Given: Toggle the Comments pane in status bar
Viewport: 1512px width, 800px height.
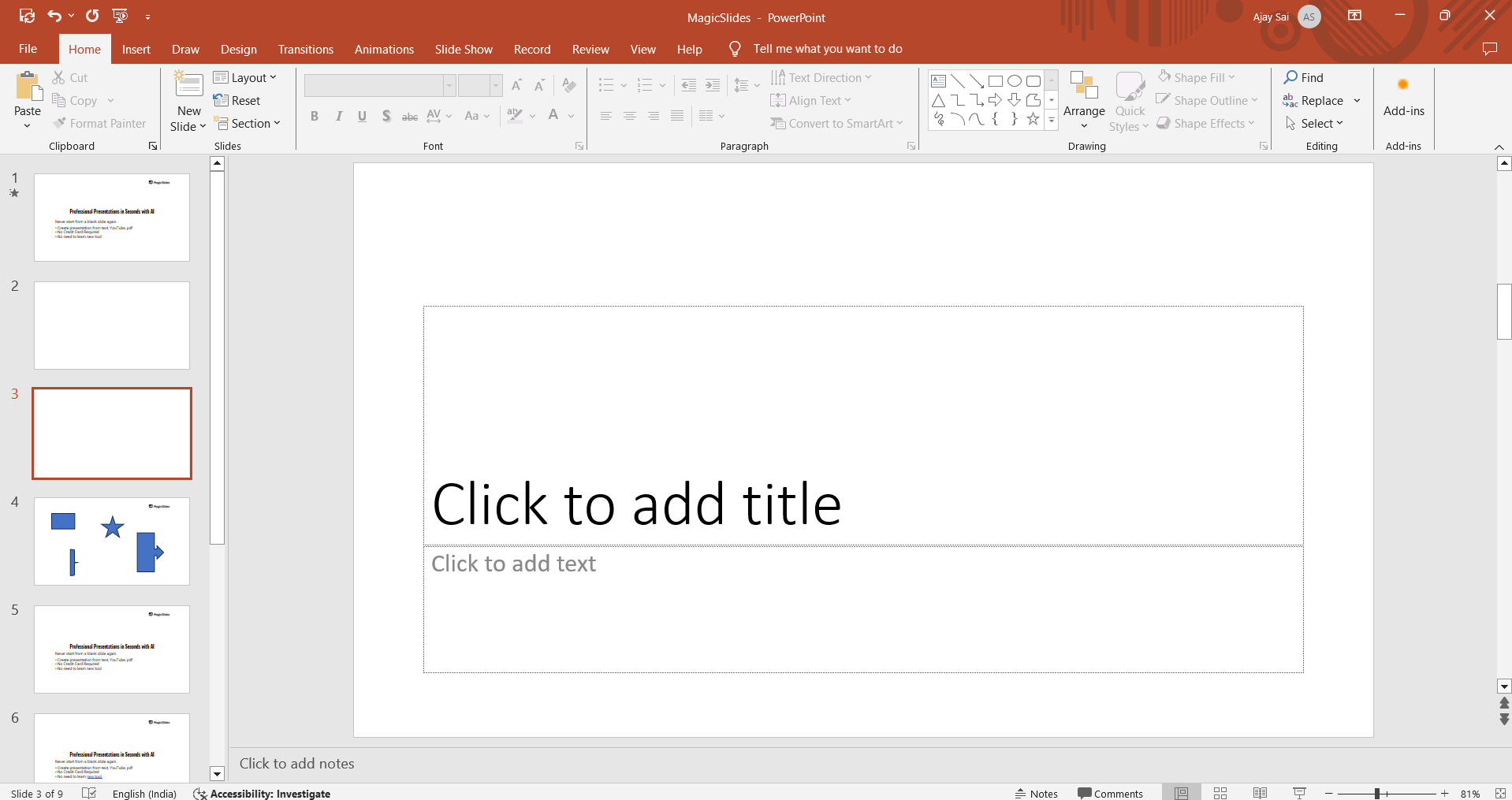Looking at the screenshot, I should [x=1110, y=793].
